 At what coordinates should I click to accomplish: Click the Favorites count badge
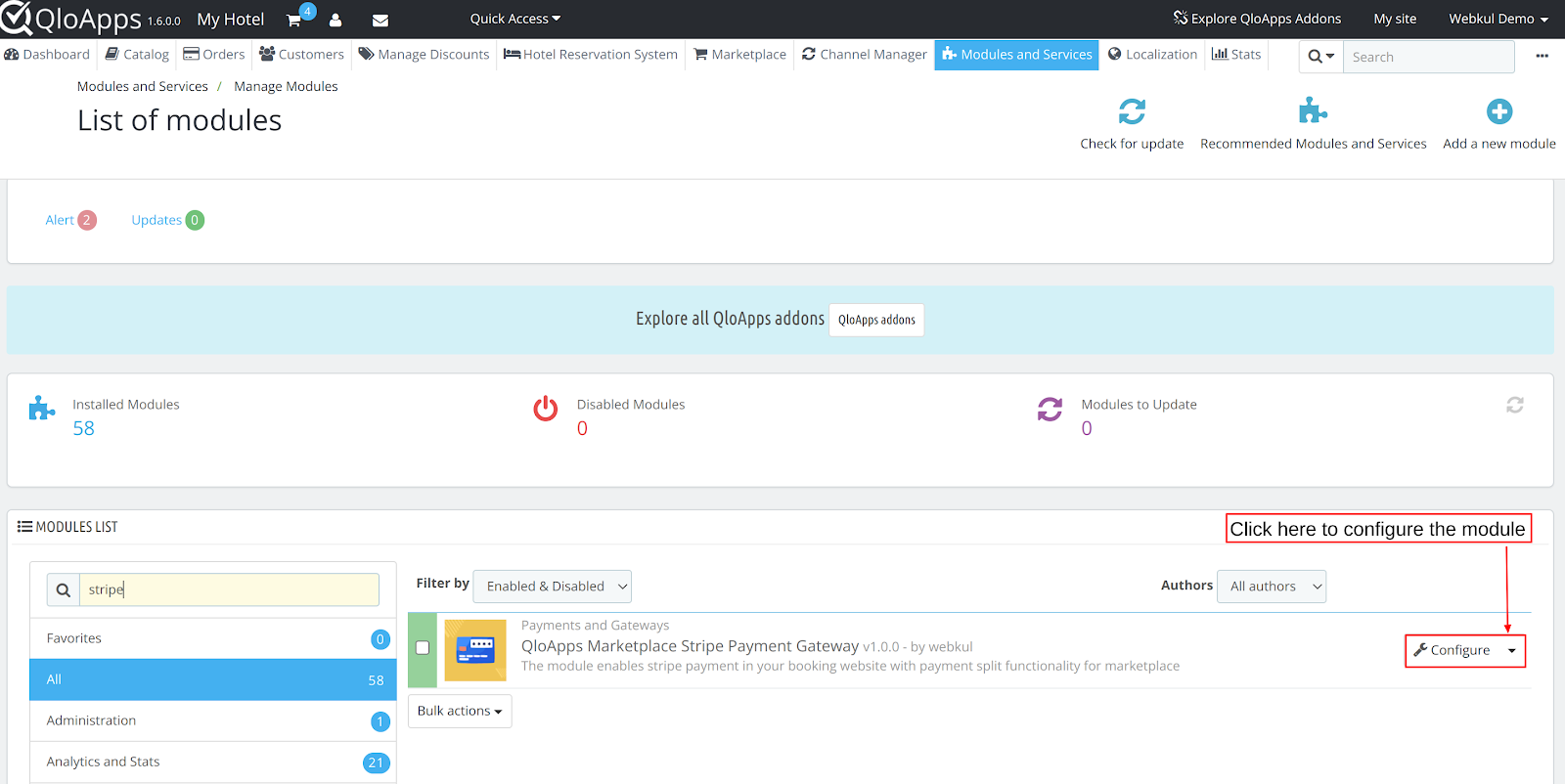tap(380, 639)
